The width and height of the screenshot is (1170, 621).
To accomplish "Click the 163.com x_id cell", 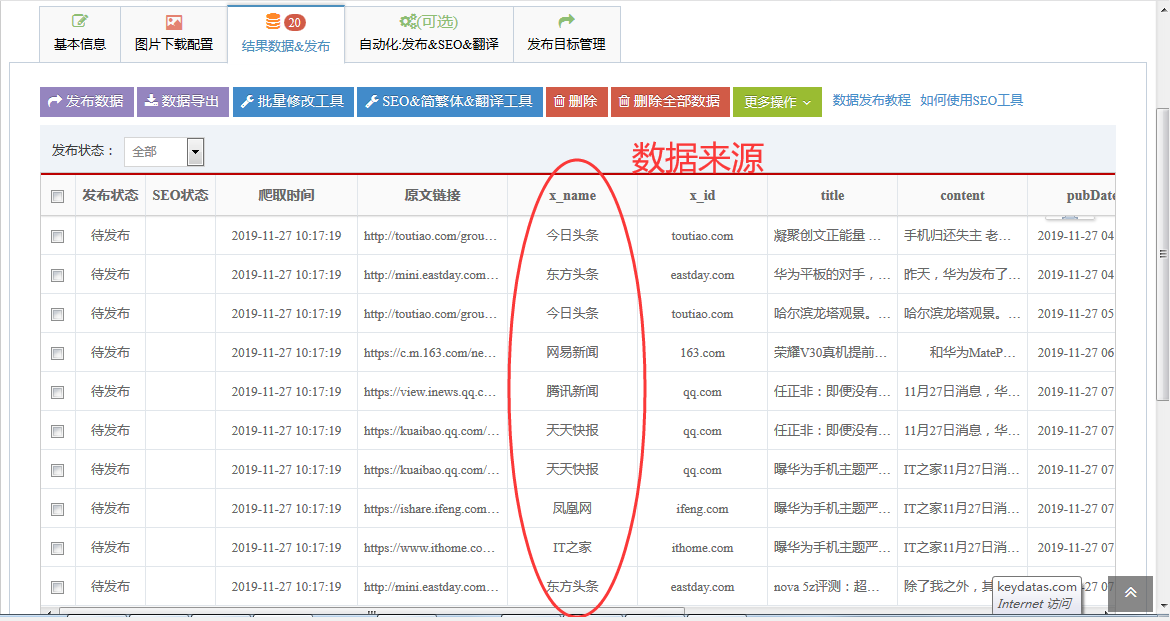I will [x=702, y=352].
